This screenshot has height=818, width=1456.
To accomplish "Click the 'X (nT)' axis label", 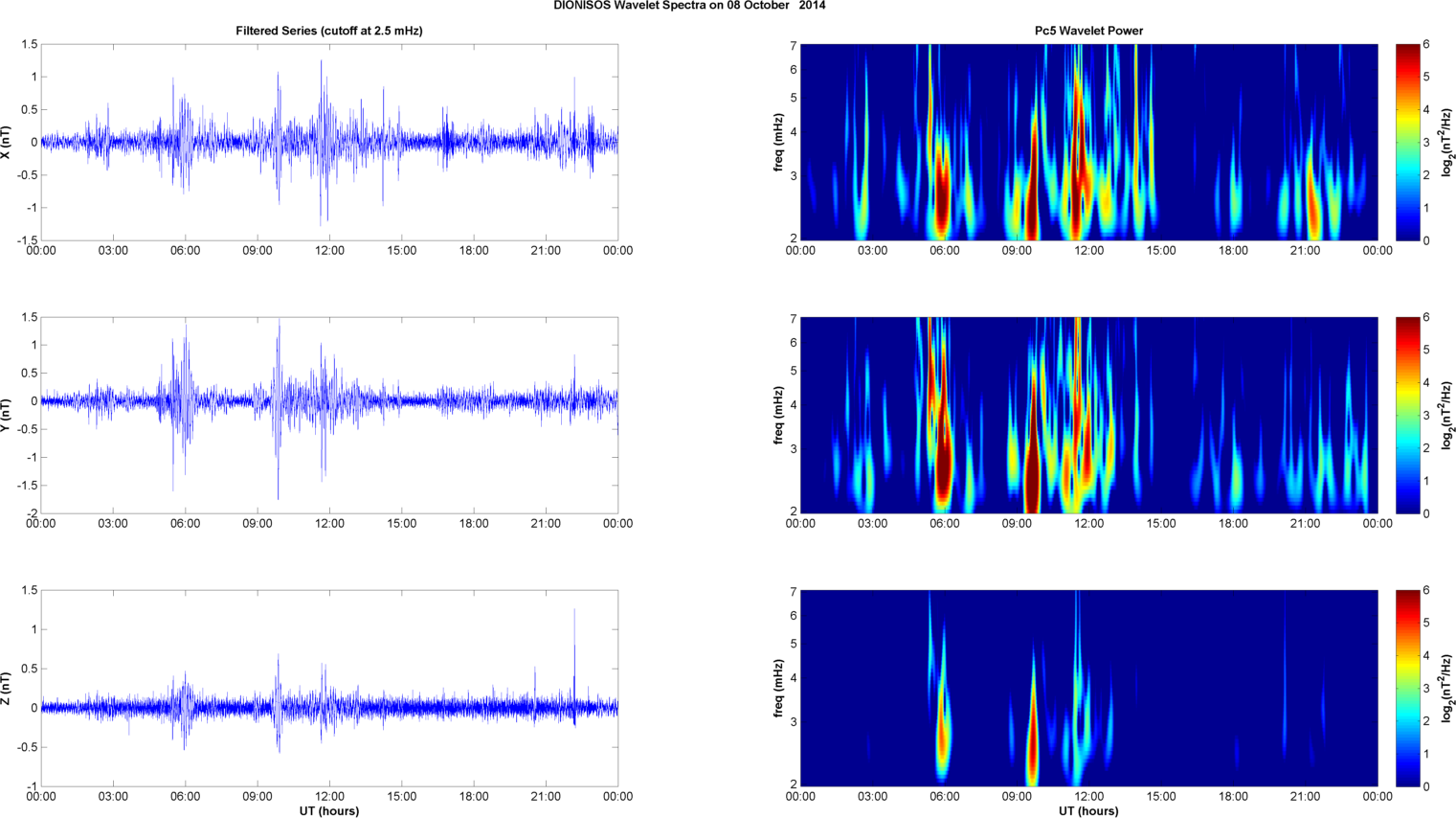I will (x=7, y=142).
